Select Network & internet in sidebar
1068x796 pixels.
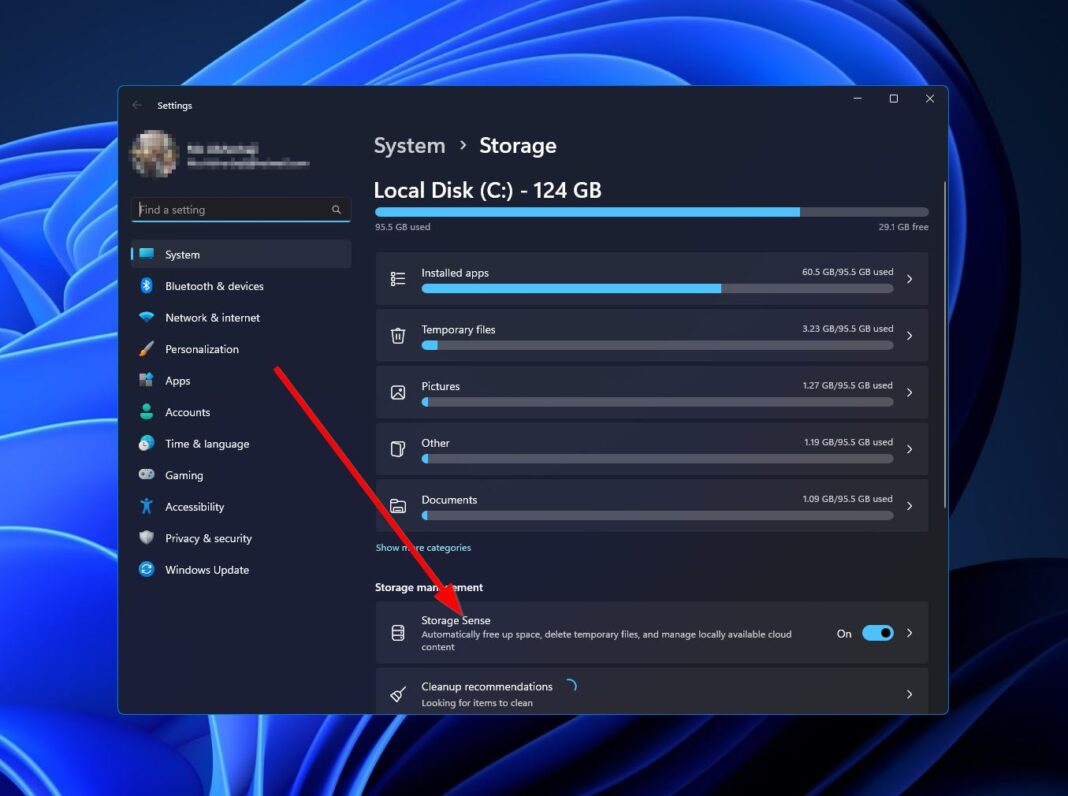pos(211,317)
